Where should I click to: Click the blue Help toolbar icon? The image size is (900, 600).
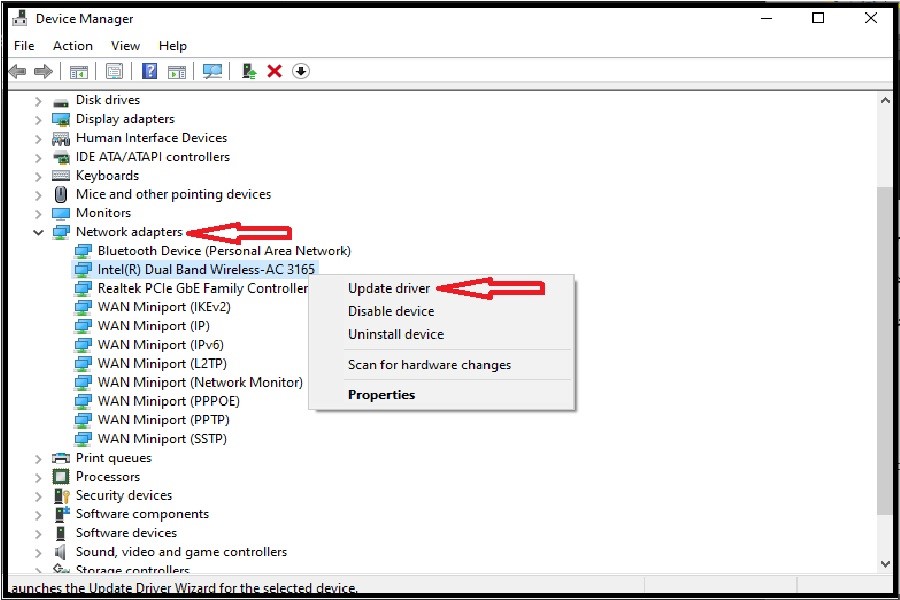click(x=149, y=71)
